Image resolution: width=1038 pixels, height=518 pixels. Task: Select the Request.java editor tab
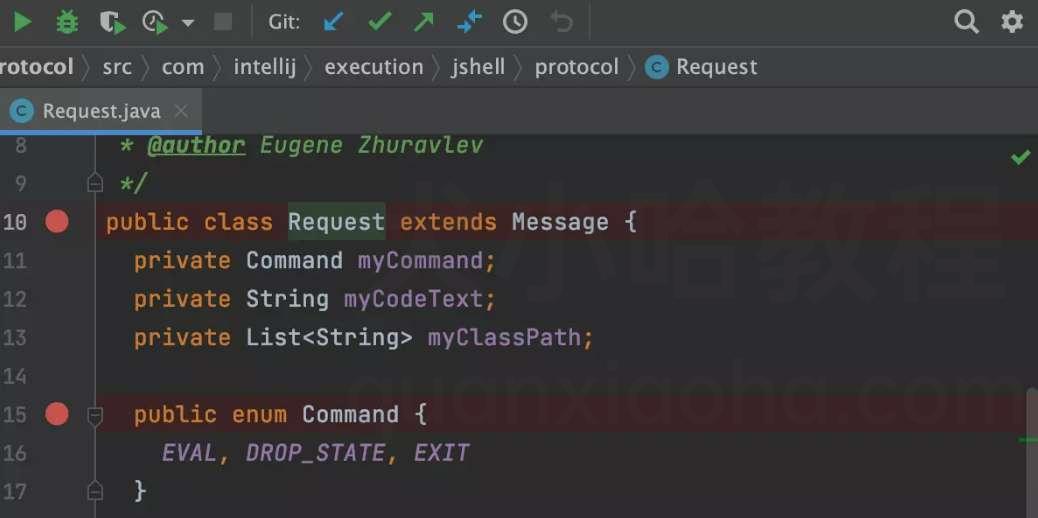click(101, 111)
